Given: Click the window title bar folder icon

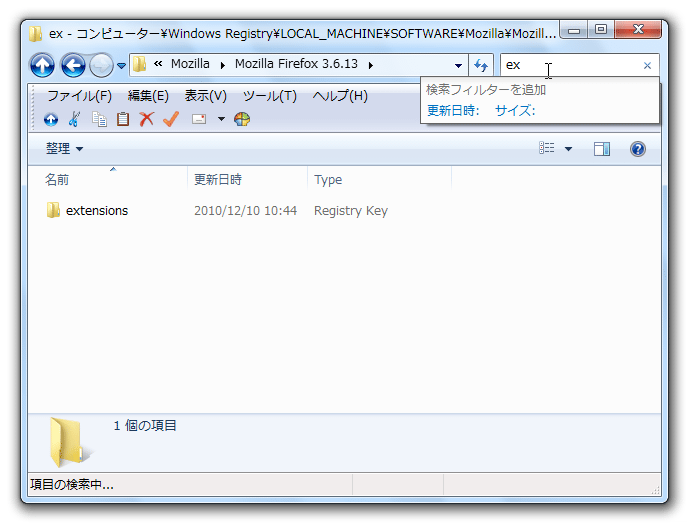Looking at the screenshot, I should 35,34.
